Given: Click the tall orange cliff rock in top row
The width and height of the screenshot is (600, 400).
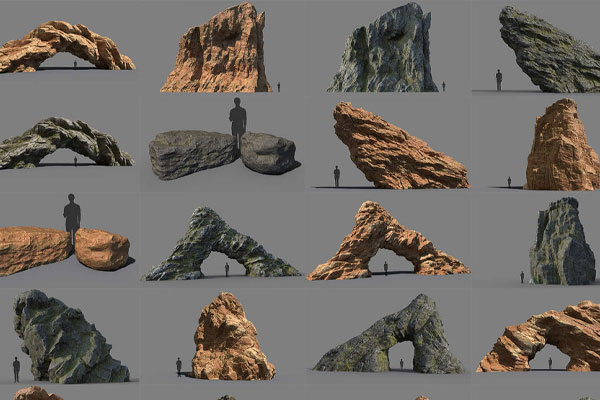Looking at the screenshot, I should pos(217,50).
